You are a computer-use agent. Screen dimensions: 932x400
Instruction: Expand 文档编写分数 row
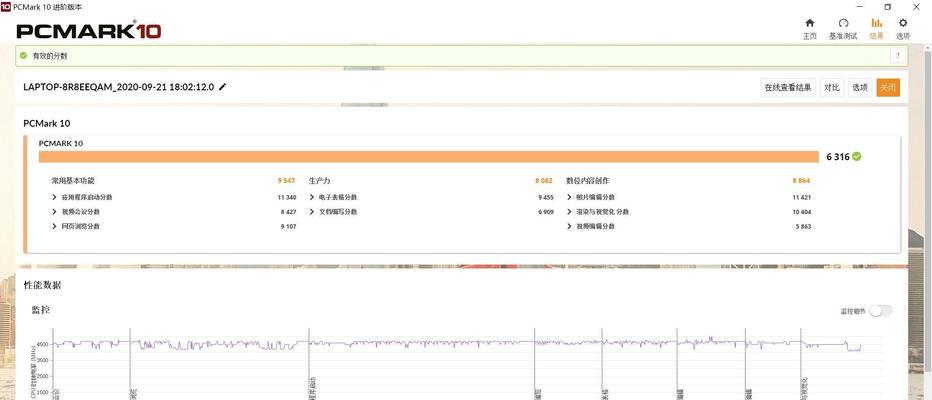click(x=312, y=212)
